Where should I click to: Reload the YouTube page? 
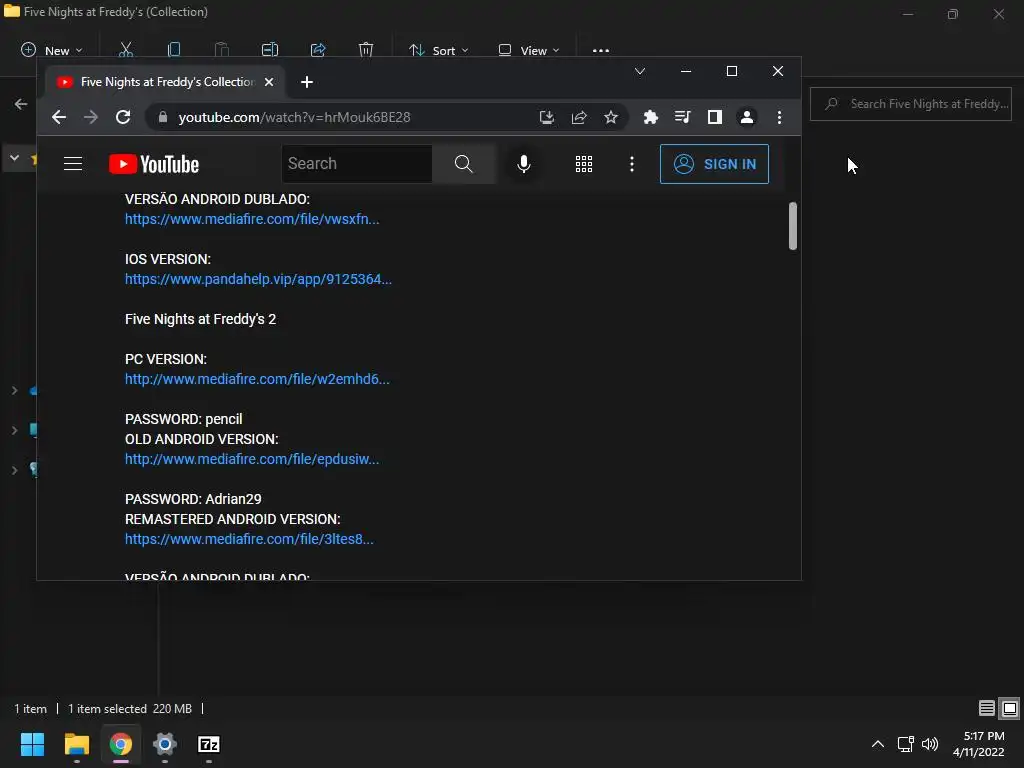pos(123,117)
